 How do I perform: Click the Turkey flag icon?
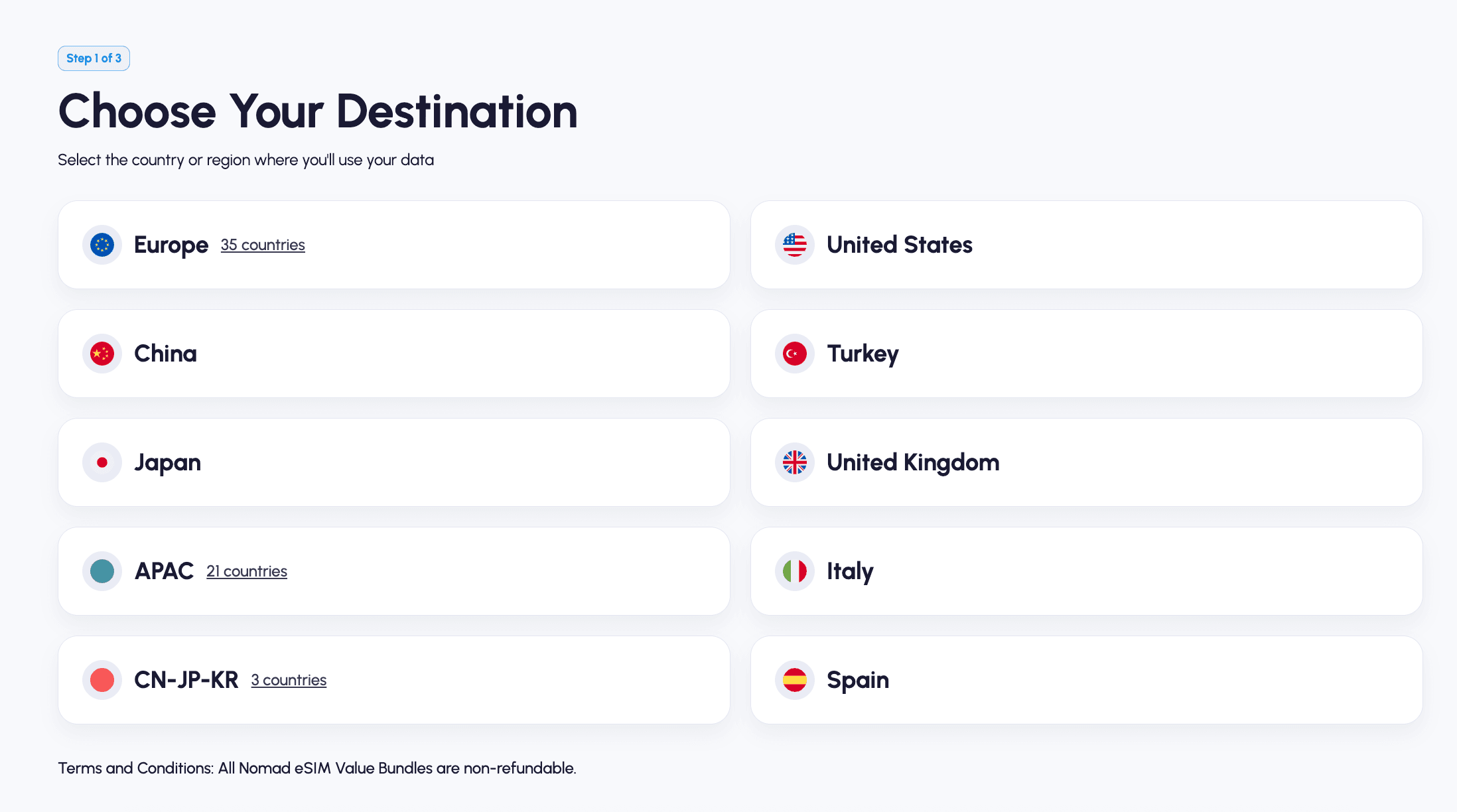pyautogui.click(x=795, y=354)
